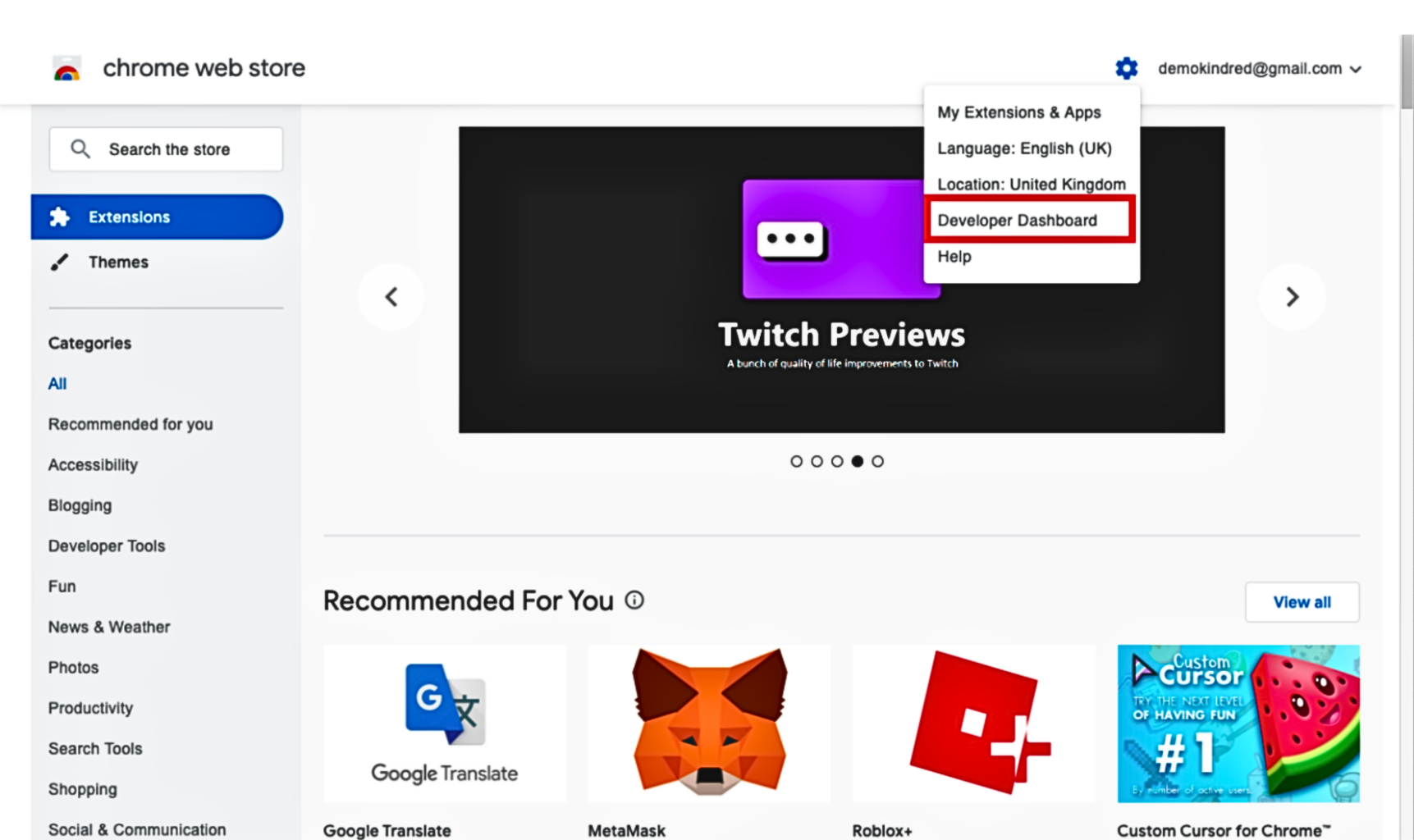Open the Shopping category

(82, 789)
